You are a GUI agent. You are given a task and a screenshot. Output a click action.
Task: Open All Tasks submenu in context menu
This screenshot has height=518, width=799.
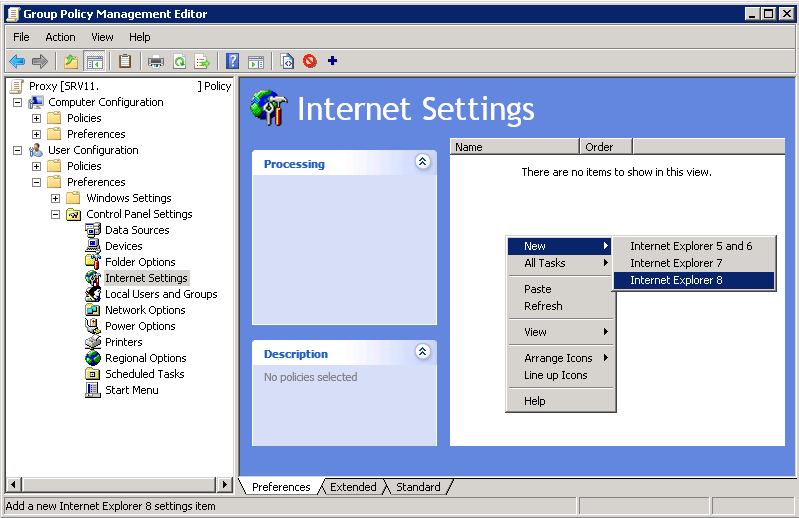click(560, 263)
